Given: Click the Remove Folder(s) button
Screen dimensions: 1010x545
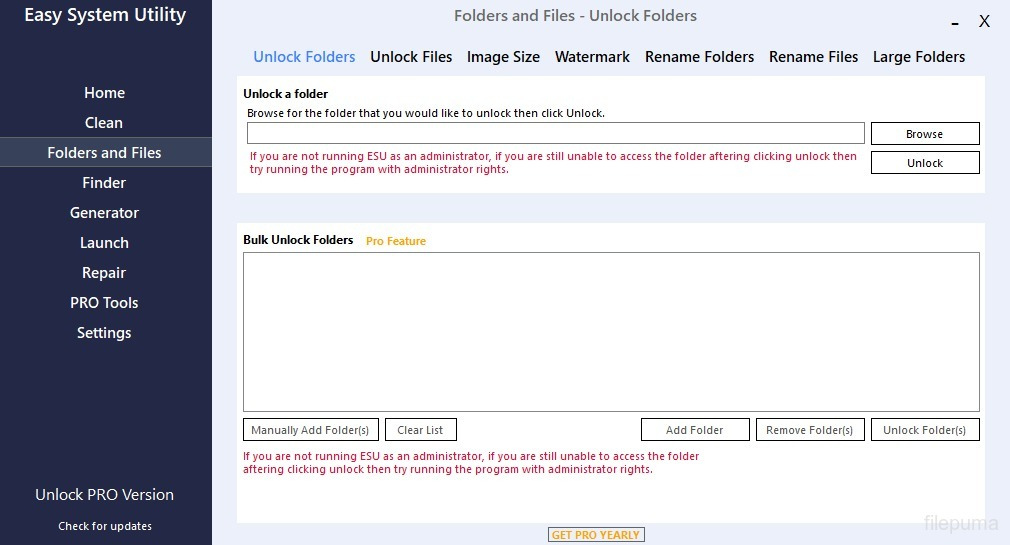Looking at the screenshot, I should [x=810, y=430].
